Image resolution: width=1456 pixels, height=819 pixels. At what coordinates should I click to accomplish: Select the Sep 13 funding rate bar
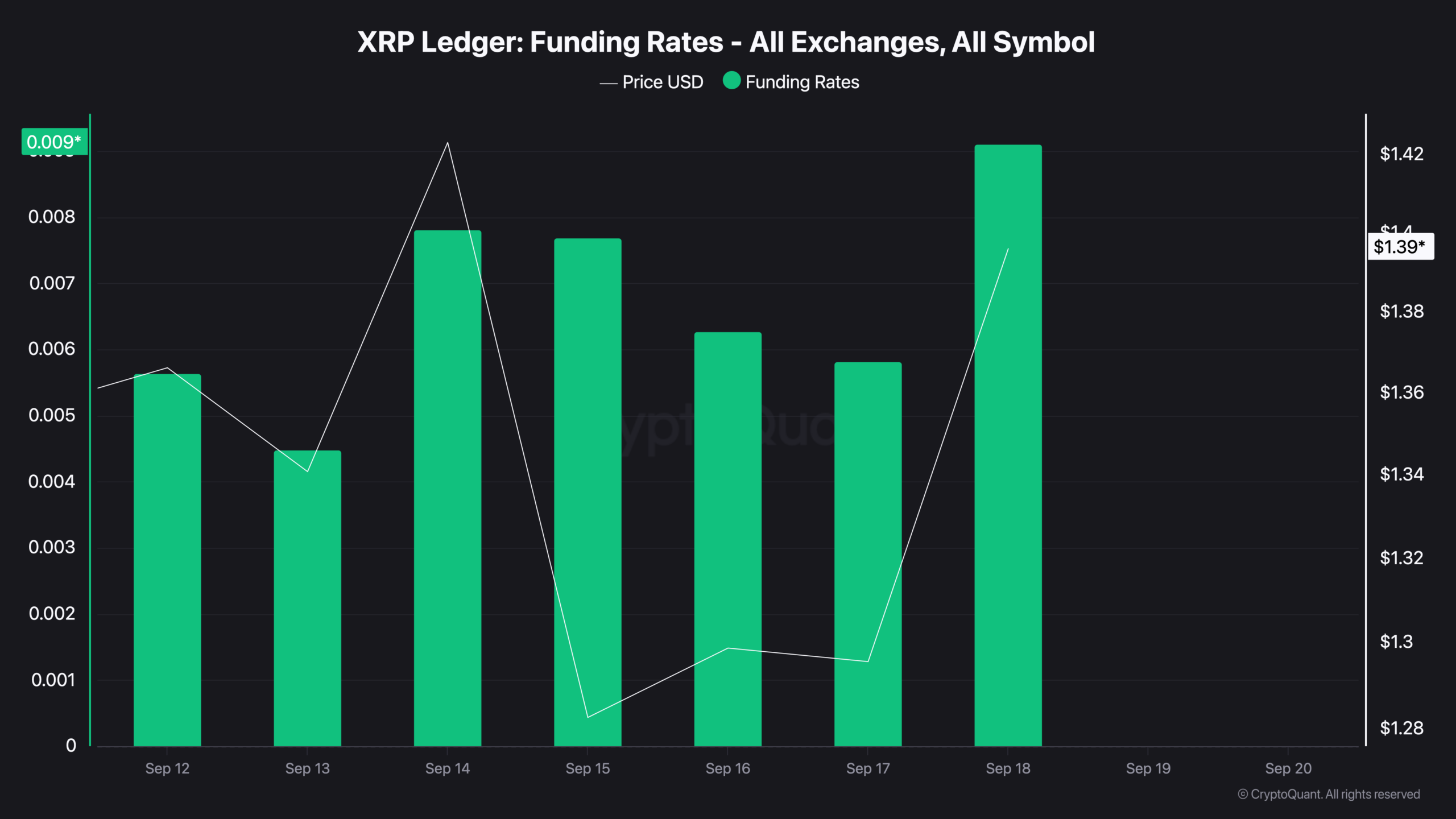(x=308, y=598)
